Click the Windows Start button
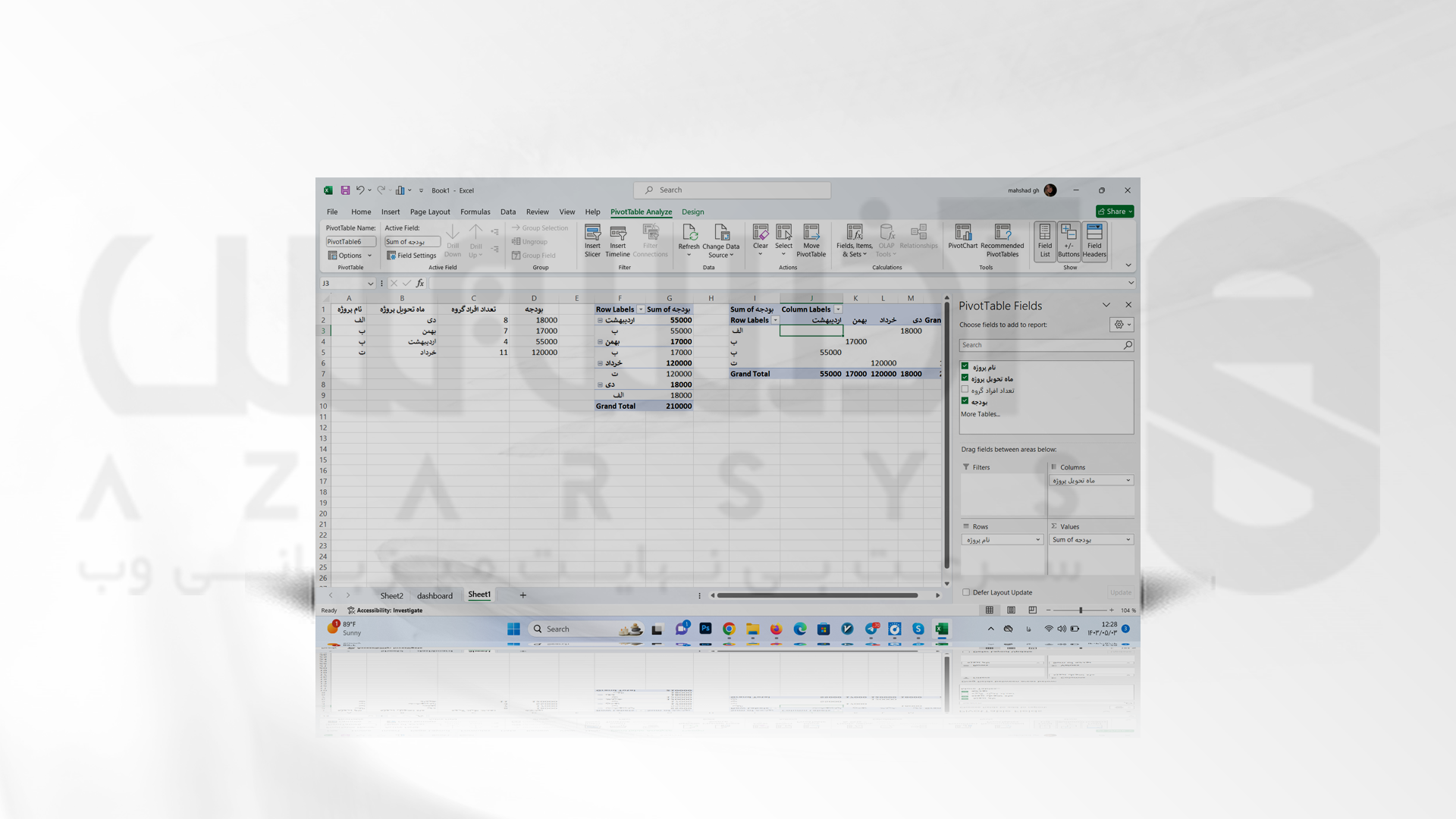Viewport: 1456px width, 819px height. (x=513, y=629)
